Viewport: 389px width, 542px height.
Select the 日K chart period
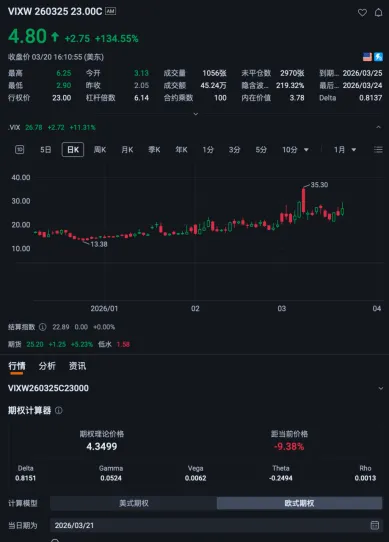click(x=73, y=149)
